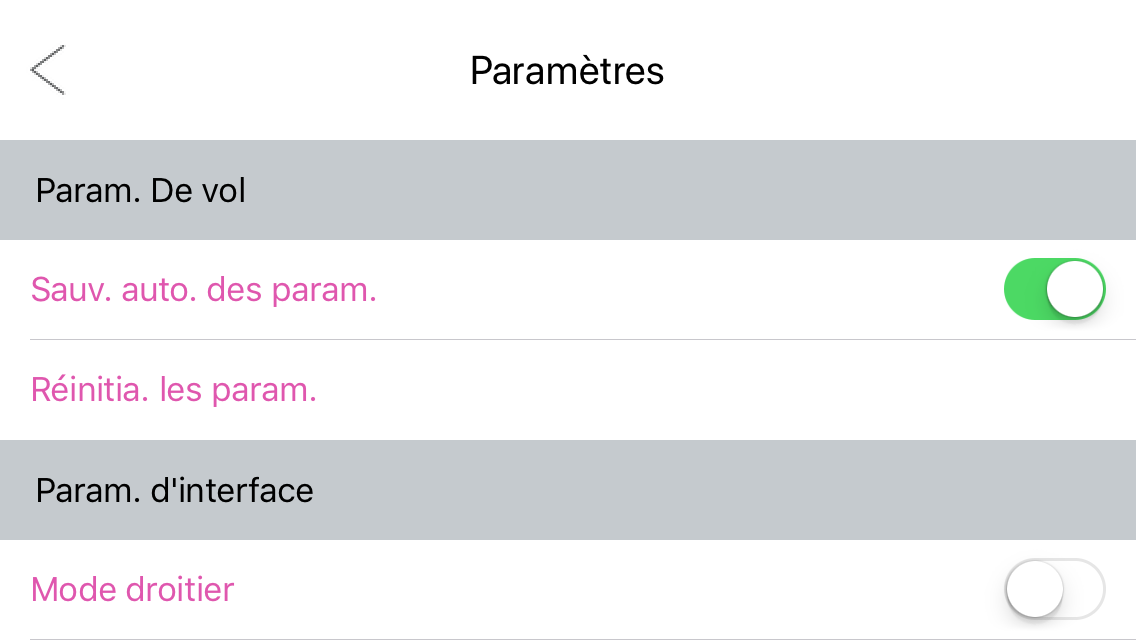Click the Param. De vol section header

coord(141,190)
